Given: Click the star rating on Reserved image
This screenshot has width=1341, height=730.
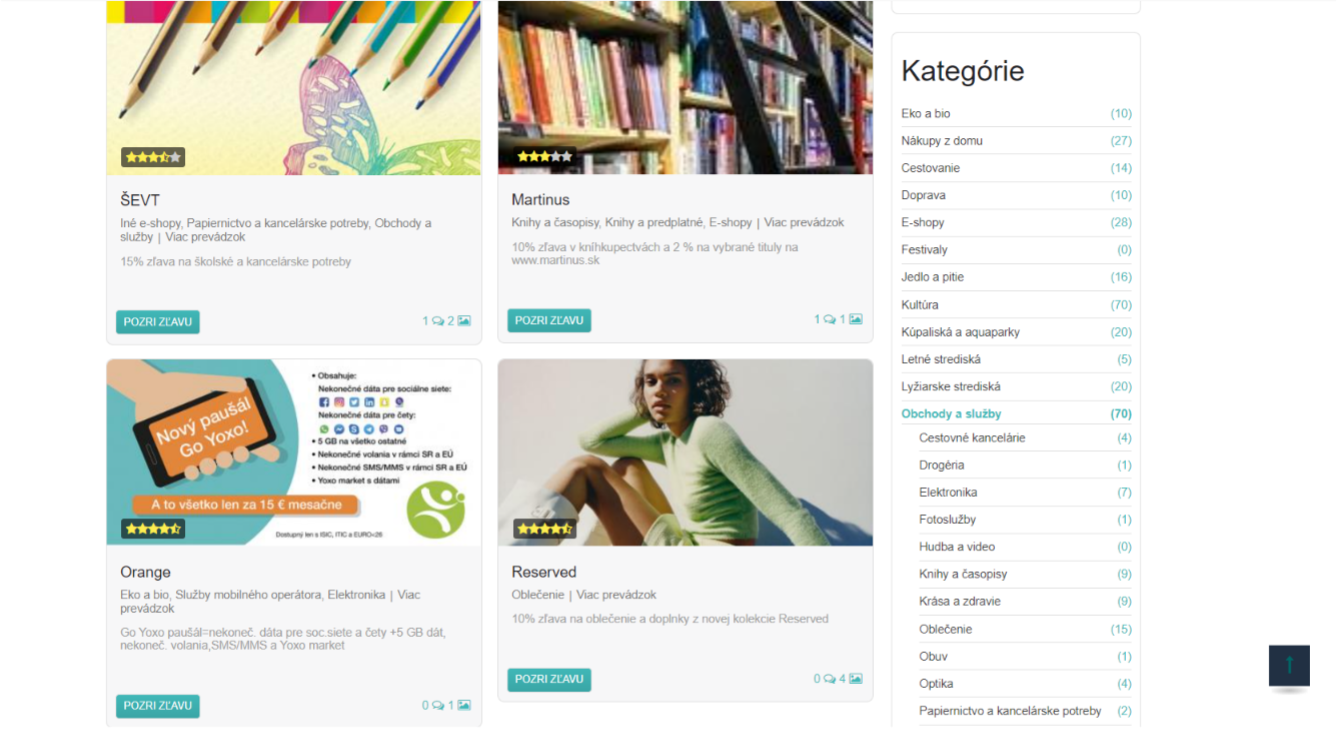Looking at the screenshot, I should 545,529.
